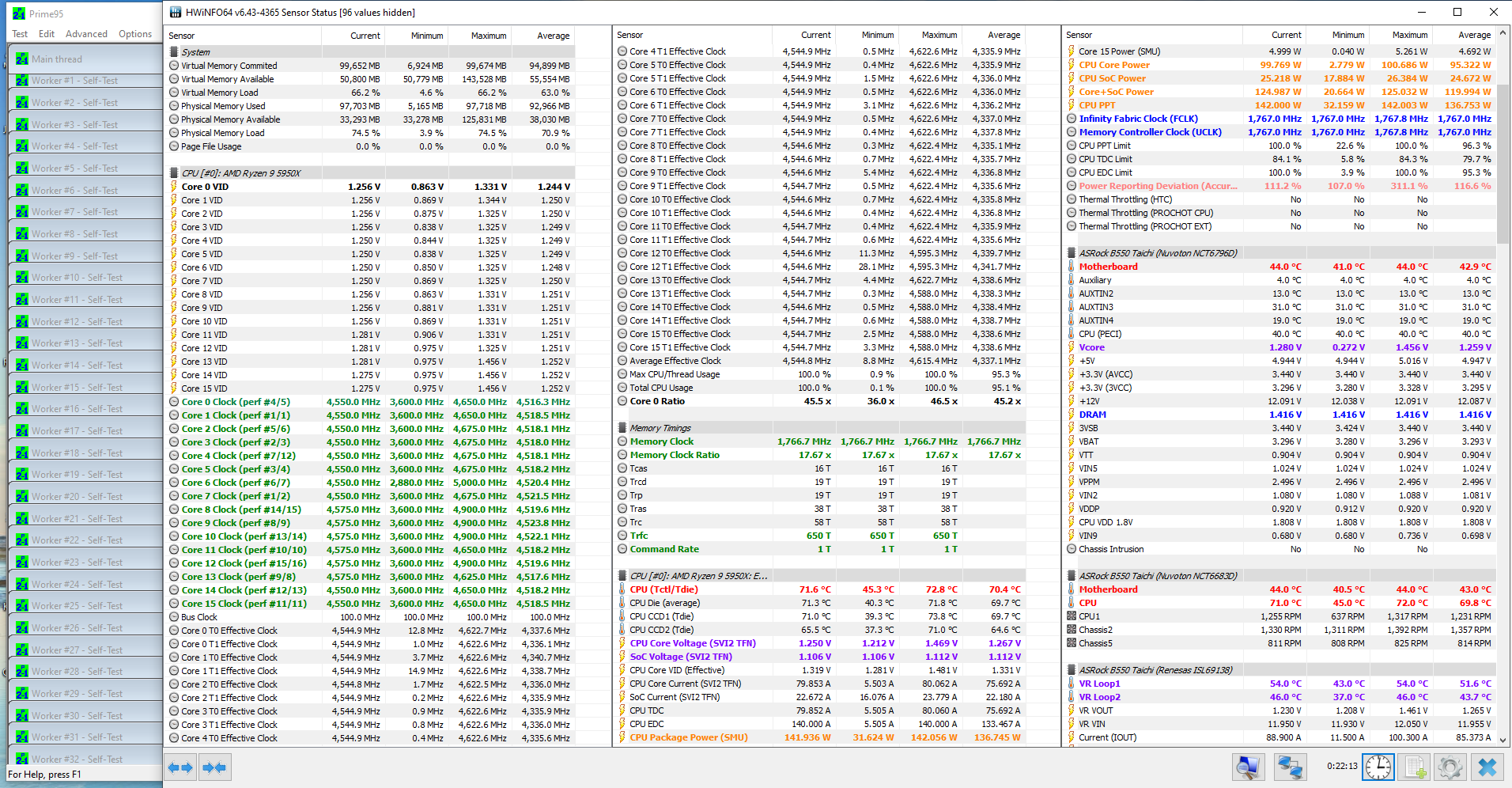Click the Worker #1 - Self-Test window icon
1512x788 pixels.
pos(22,81)
